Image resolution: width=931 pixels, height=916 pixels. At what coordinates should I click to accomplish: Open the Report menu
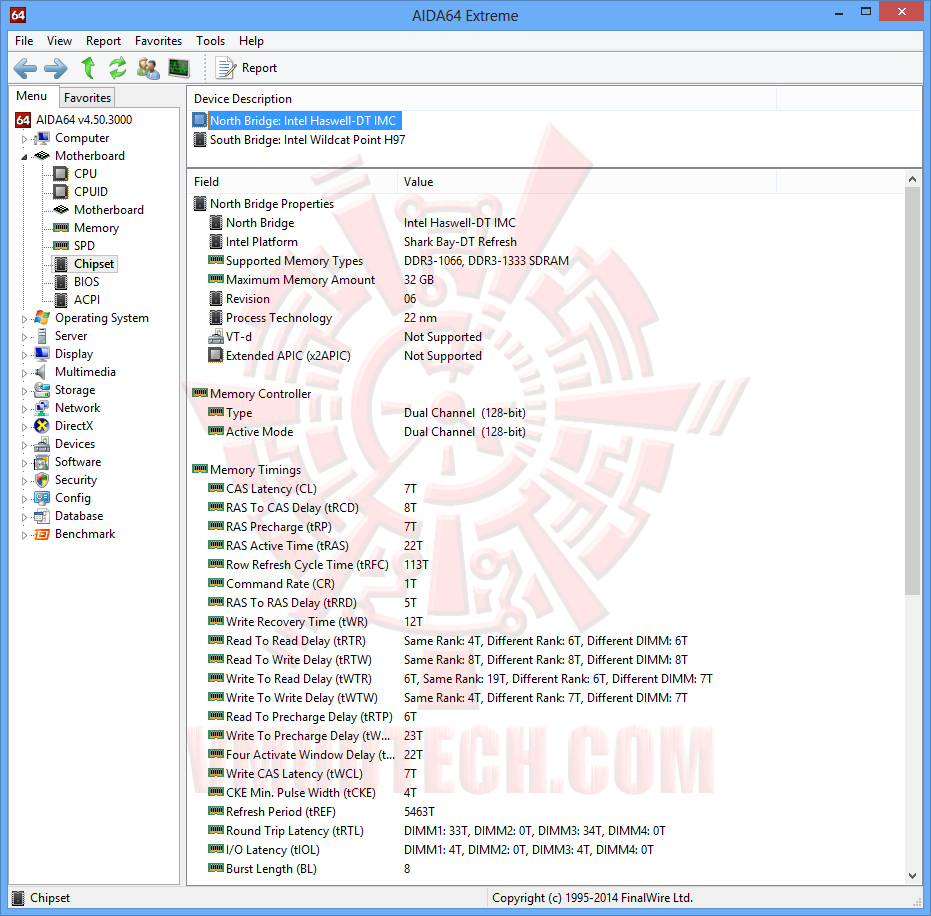tap(103, 41)
